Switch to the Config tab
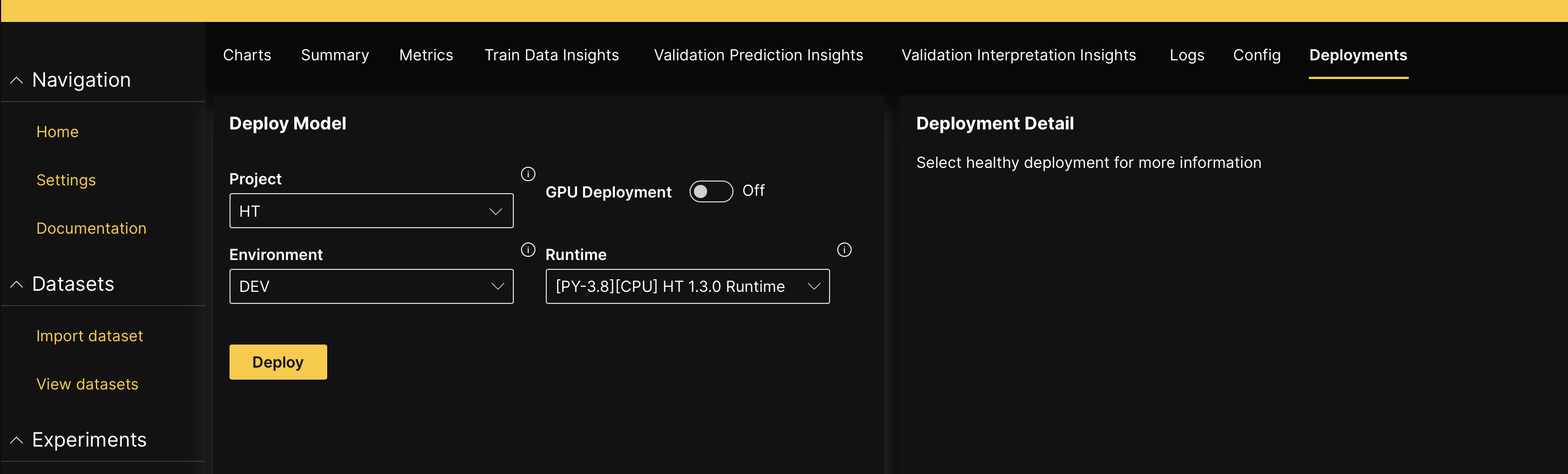 1256,55
